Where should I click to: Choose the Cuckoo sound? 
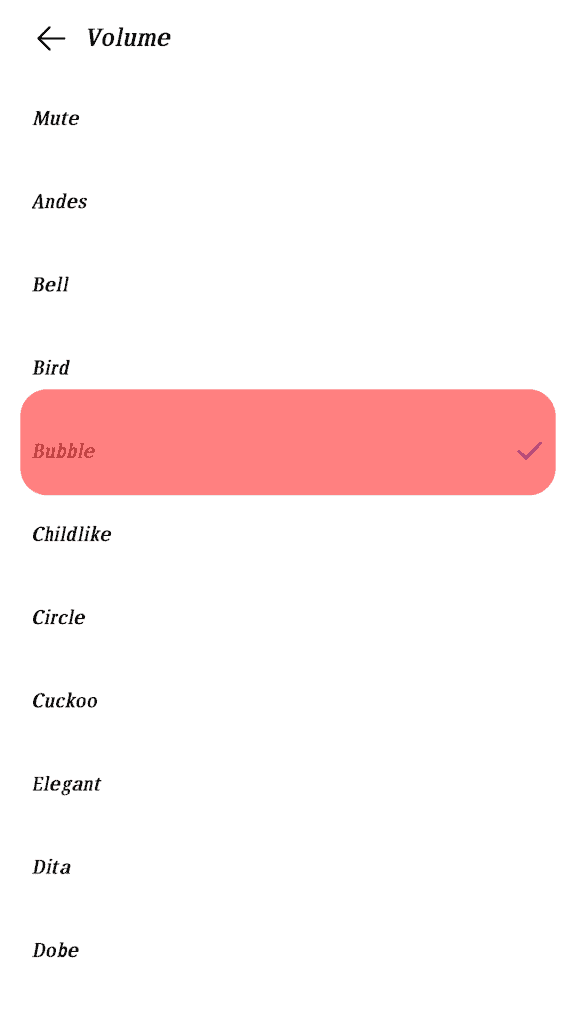pos(65,700)
